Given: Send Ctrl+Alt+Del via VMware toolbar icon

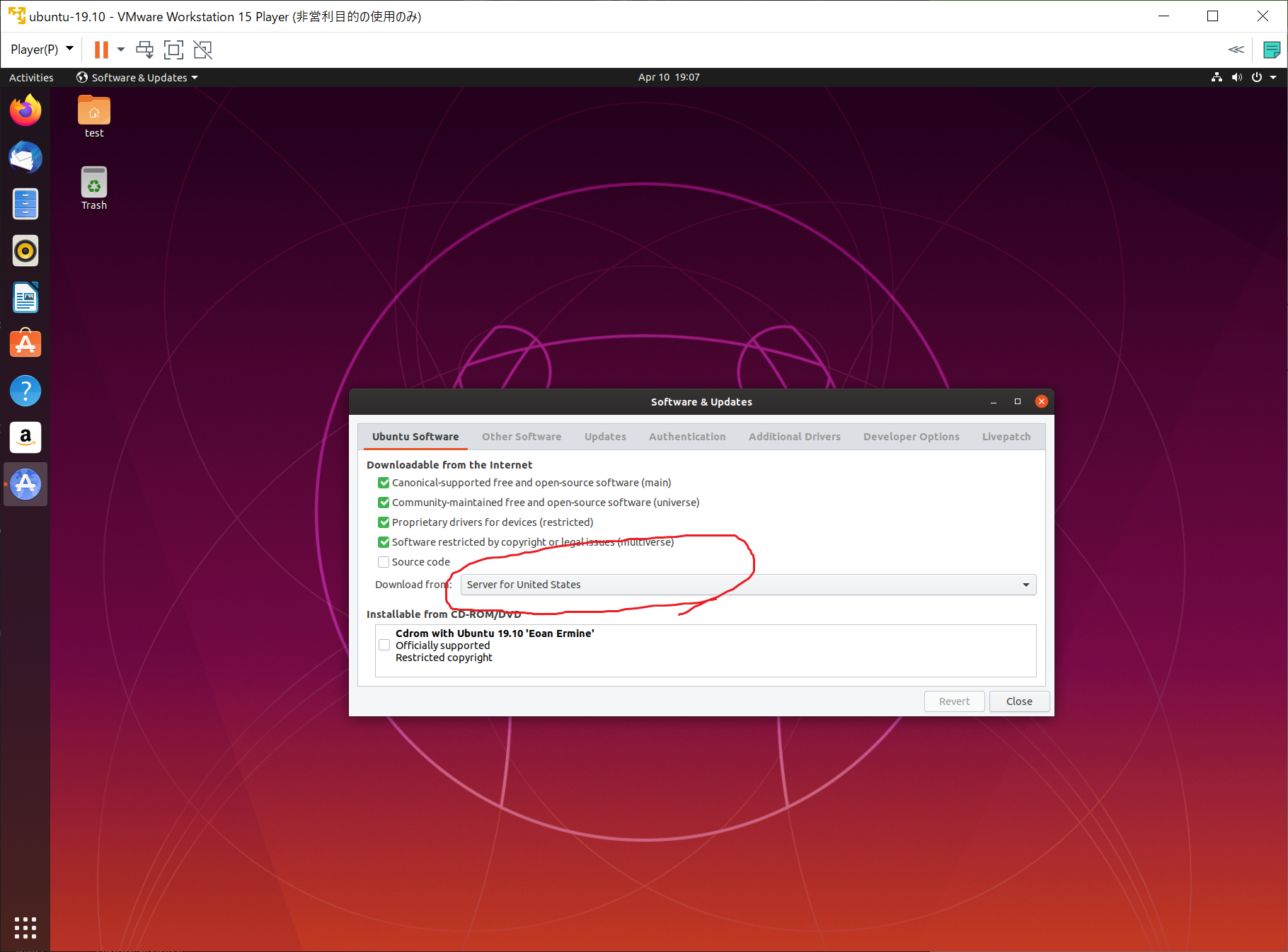Looking at the screenshot, I should tap(144, 50).
